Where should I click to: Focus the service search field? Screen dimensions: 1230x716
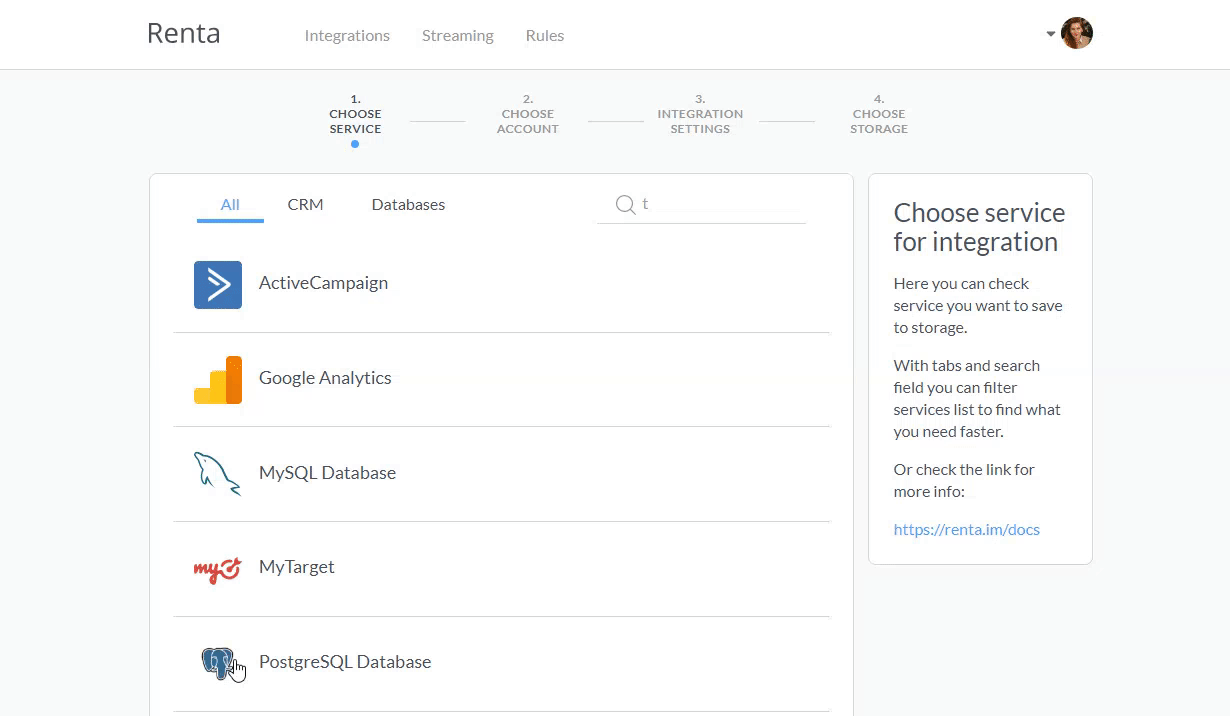701,204
